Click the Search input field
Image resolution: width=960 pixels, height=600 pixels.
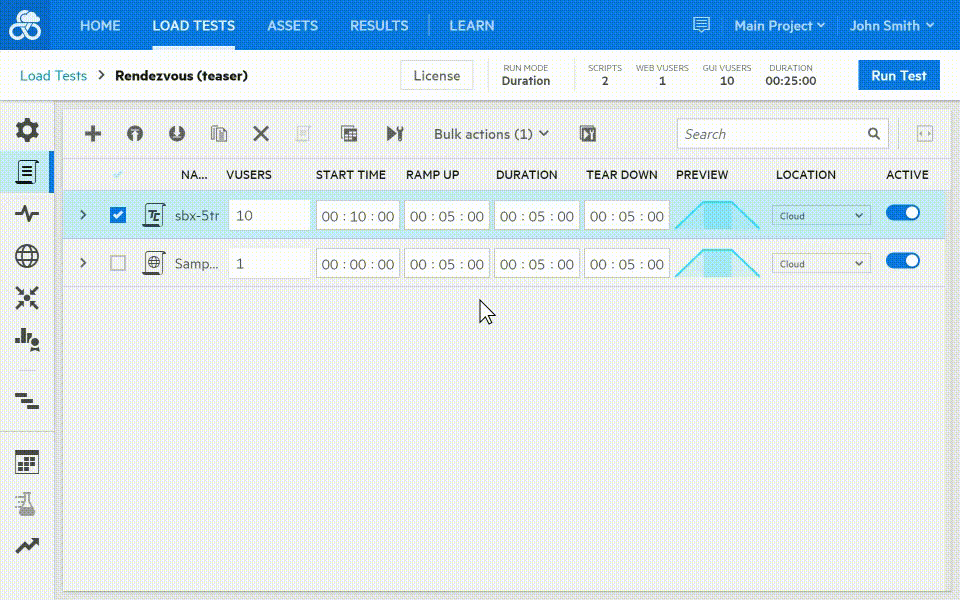click(770, 134)
